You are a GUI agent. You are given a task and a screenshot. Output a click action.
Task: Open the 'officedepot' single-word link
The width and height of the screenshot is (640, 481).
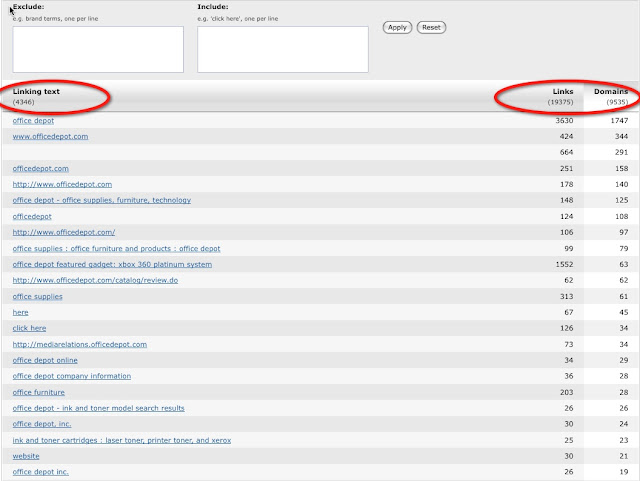click(x=32, y=216)
